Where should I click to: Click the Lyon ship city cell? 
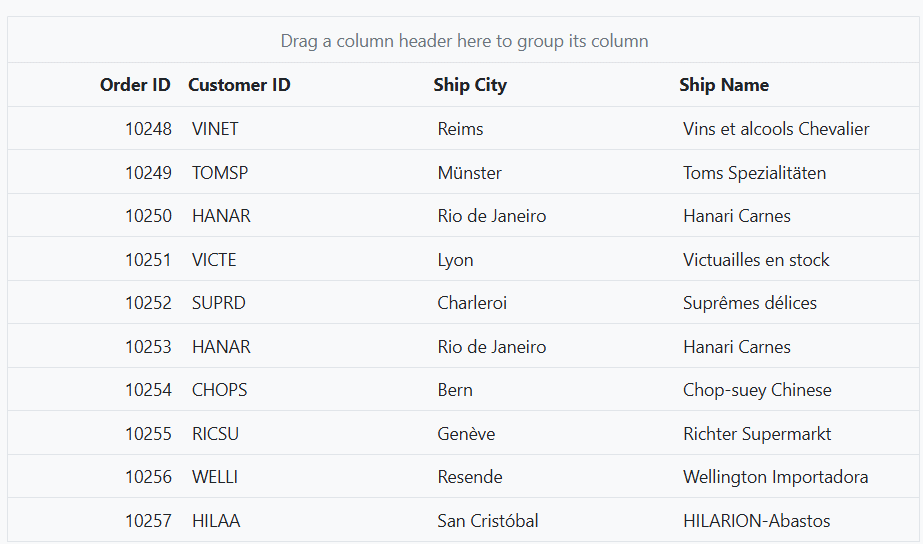coord(455,260)
